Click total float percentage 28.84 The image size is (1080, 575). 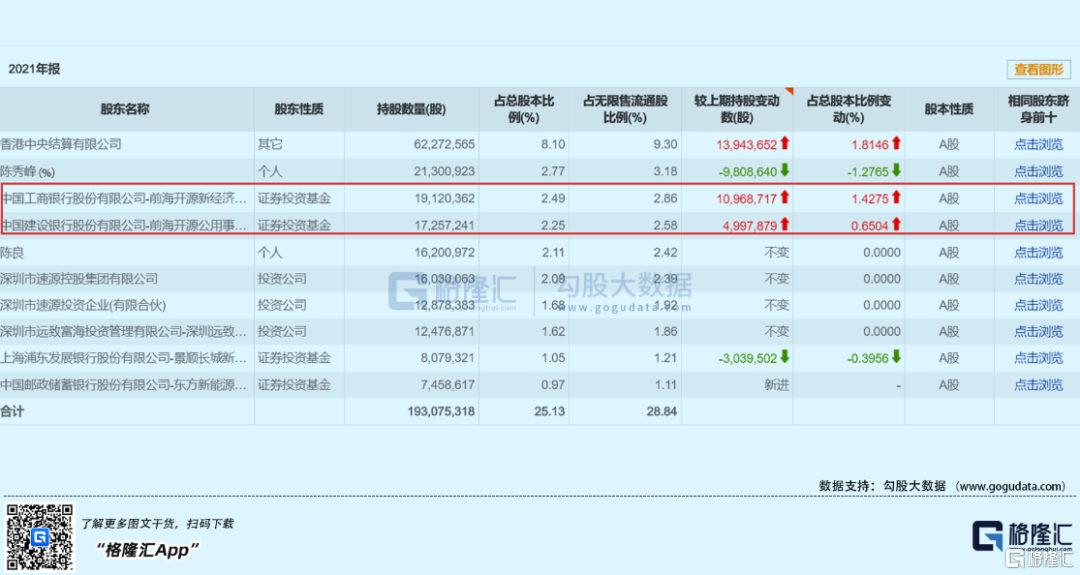662,412
